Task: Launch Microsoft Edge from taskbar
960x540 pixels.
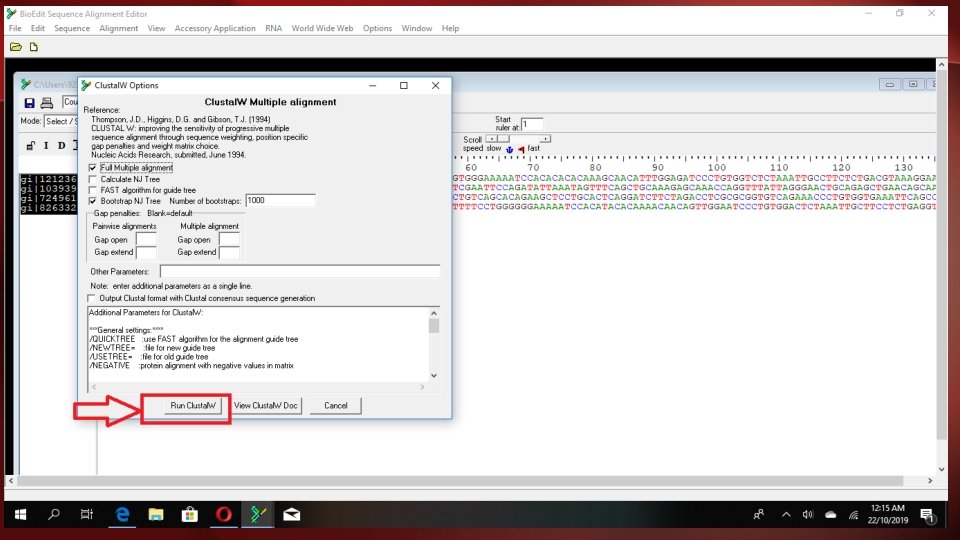Action: point(122,514)
